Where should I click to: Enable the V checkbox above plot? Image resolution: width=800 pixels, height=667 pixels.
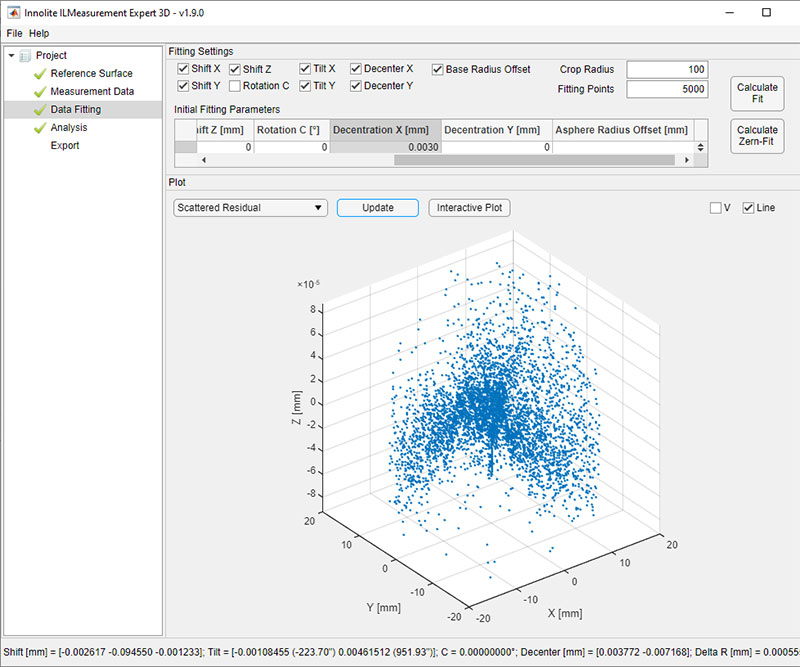point(715,208)
